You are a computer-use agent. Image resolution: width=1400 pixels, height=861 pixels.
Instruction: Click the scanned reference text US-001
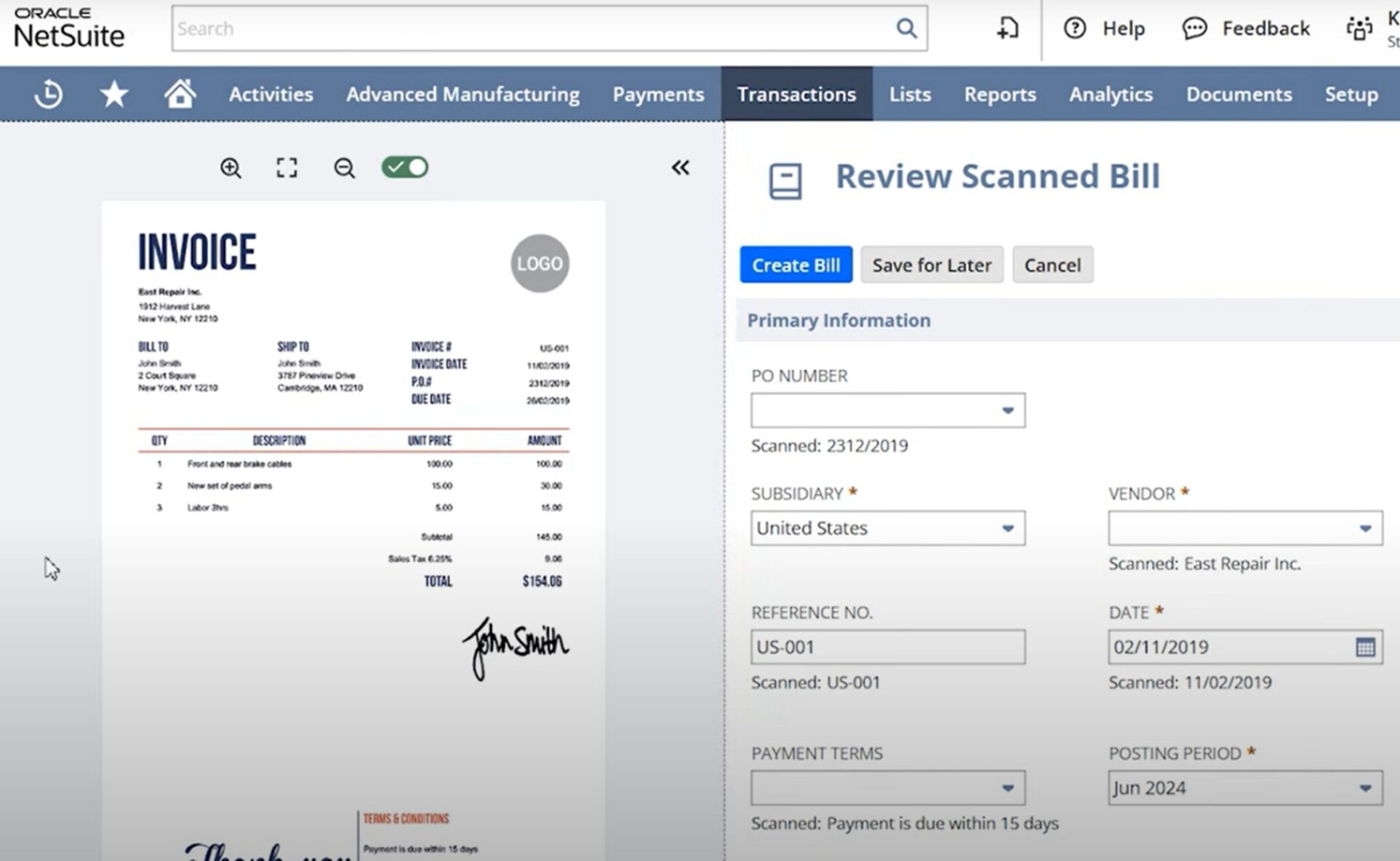click(853, 682)
